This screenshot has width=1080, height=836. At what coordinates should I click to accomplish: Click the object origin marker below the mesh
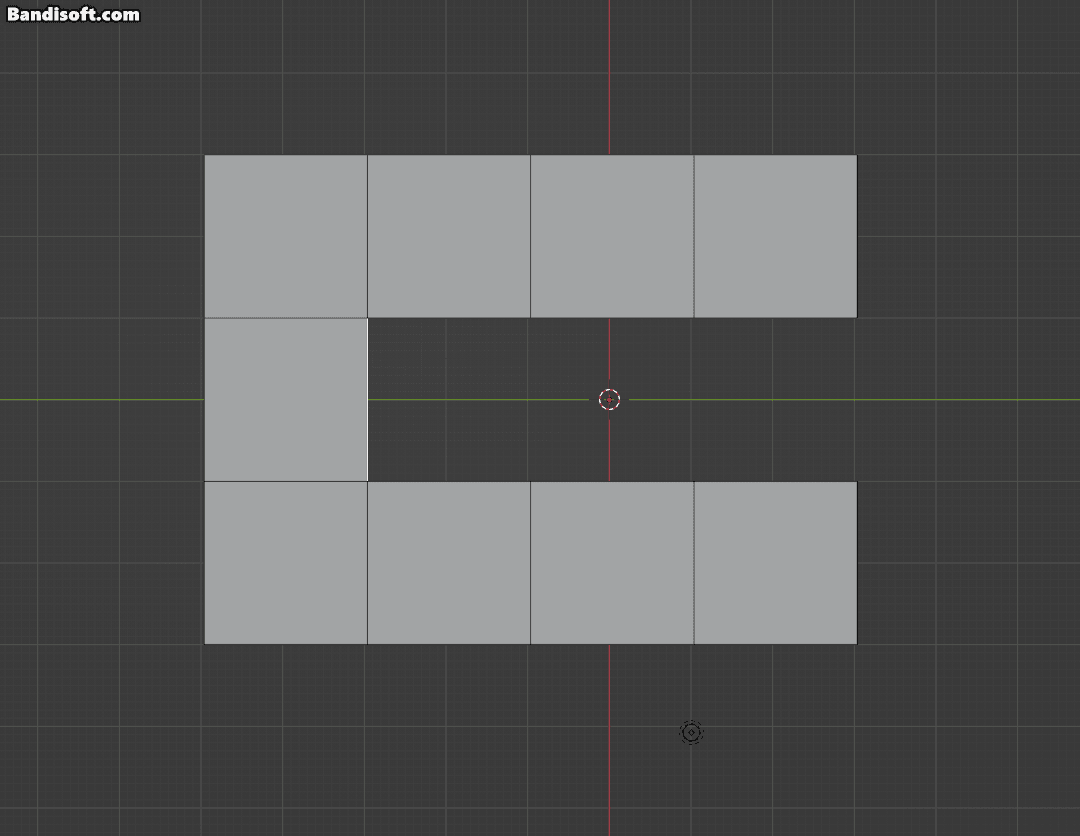pos(691,733)
